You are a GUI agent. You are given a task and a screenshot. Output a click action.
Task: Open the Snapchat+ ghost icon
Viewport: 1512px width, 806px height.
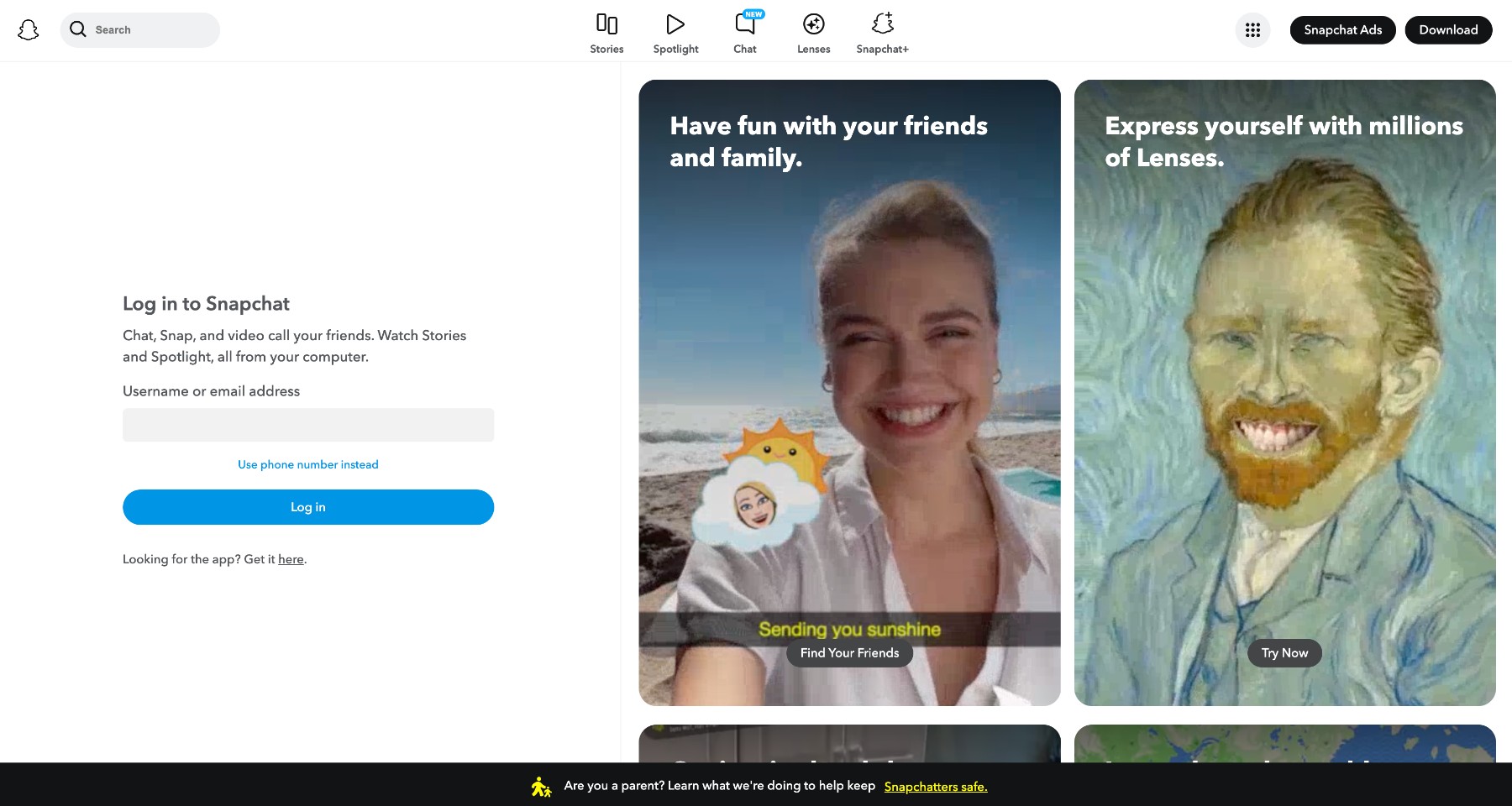pos(882,24)
